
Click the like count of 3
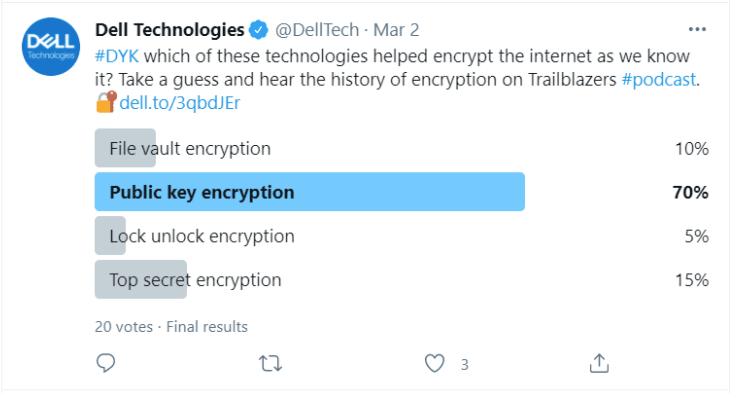coord(464,365)
